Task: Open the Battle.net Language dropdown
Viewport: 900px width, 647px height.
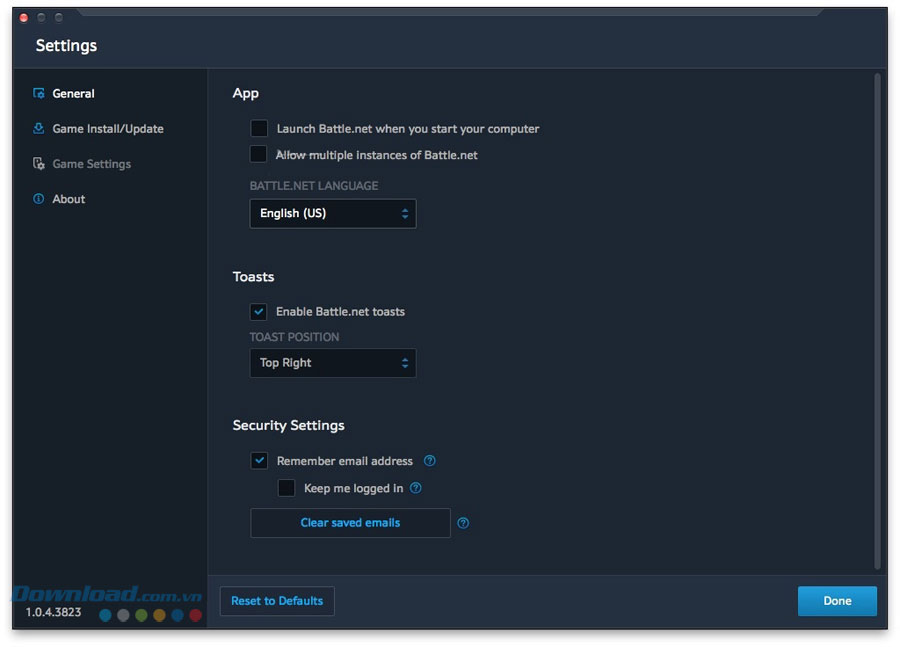Action: (x=333, y=214)
